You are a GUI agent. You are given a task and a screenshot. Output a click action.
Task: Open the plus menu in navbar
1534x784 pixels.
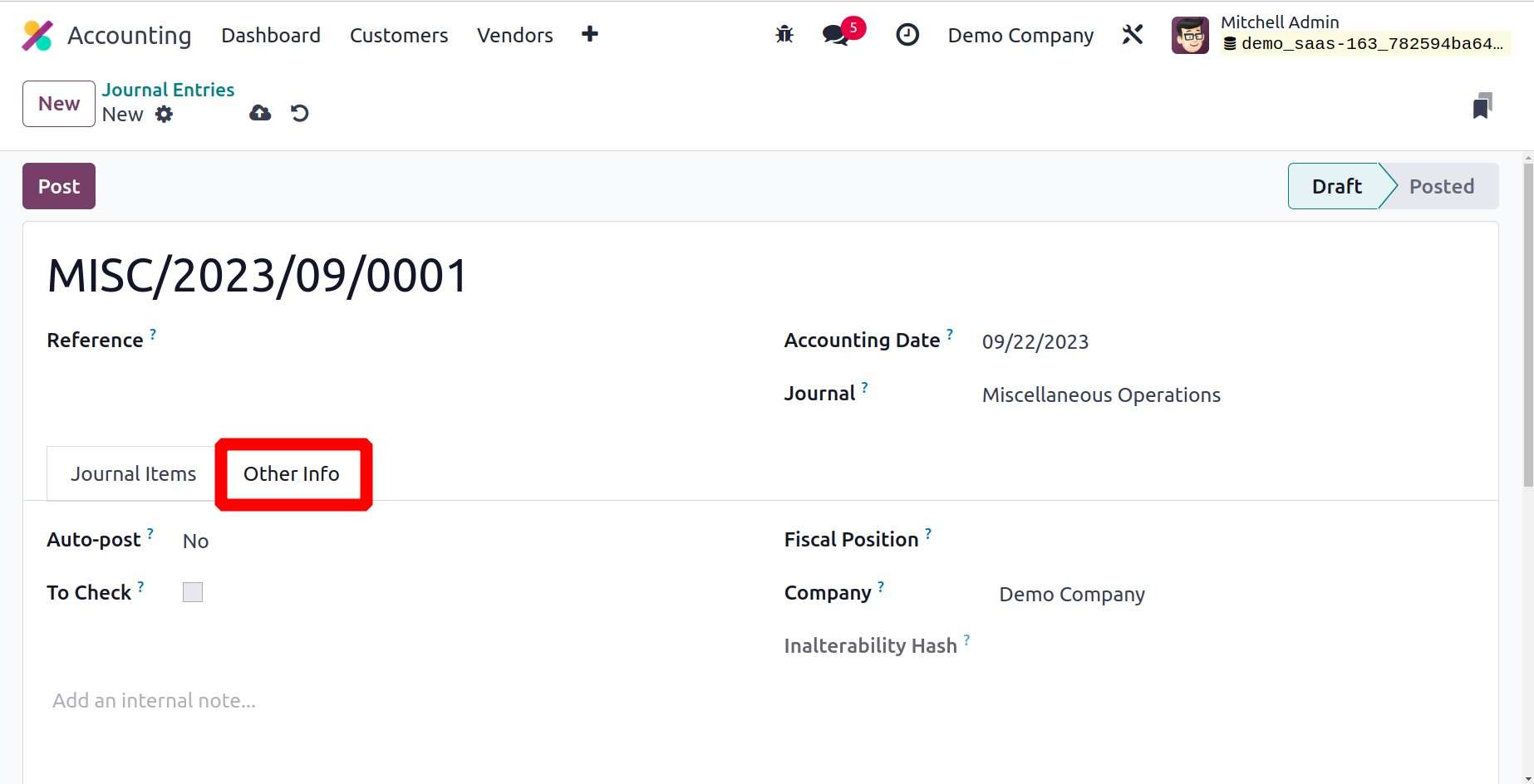click(589, 34)
